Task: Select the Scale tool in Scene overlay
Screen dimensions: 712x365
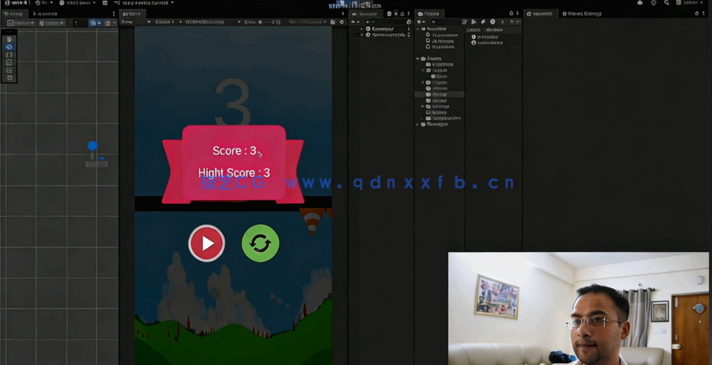Action: pyautogui.click(x=10, y=62)
